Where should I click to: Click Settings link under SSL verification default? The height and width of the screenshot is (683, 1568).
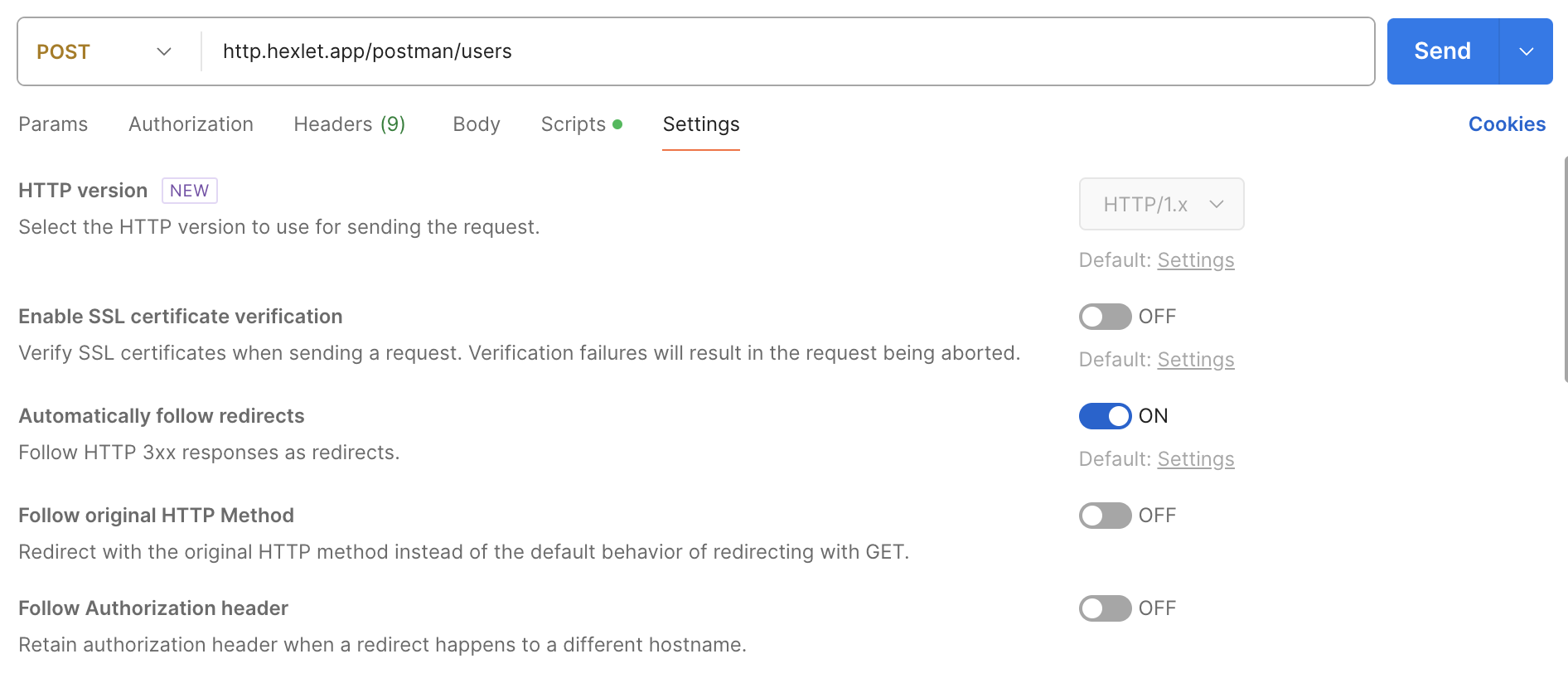pyautogui.click(x=1195, y=360)
